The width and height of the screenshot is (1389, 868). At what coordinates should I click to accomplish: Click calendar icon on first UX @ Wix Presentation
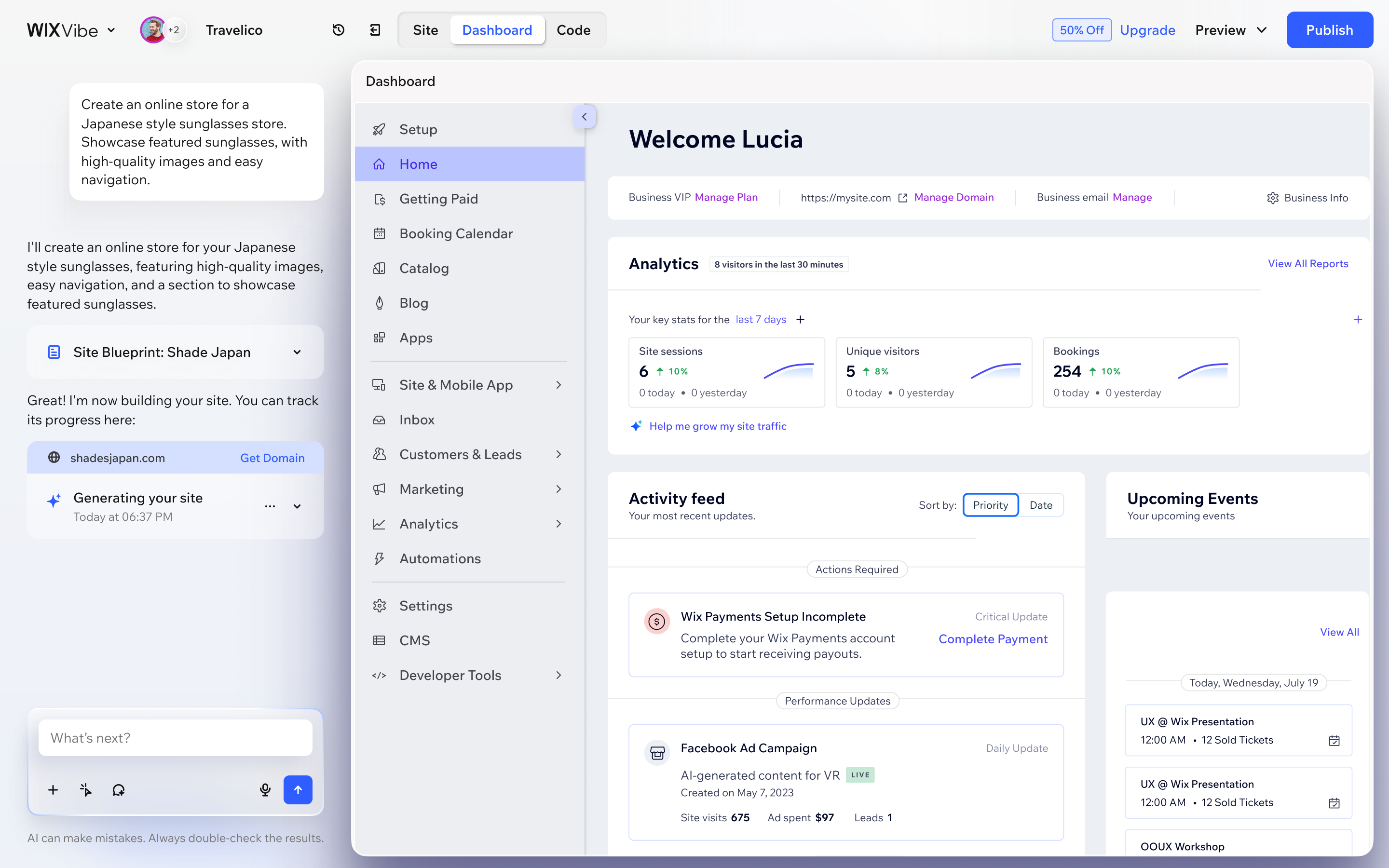(x=1334, y=741)
